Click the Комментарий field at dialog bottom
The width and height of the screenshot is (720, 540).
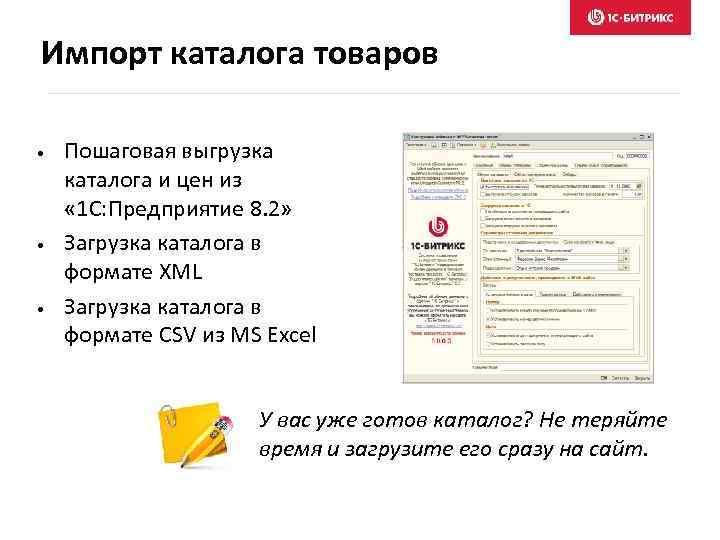[x=574, y=367]
